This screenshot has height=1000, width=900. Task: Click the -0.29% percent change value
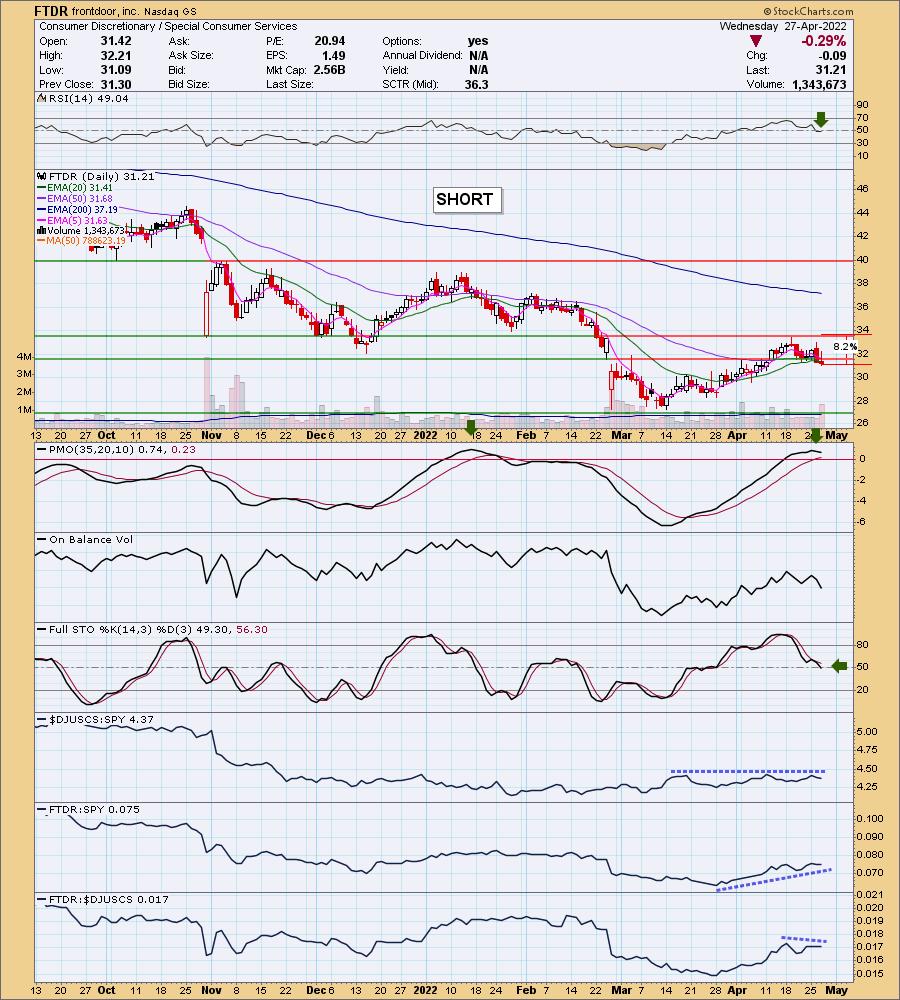(x=823, y=41)
